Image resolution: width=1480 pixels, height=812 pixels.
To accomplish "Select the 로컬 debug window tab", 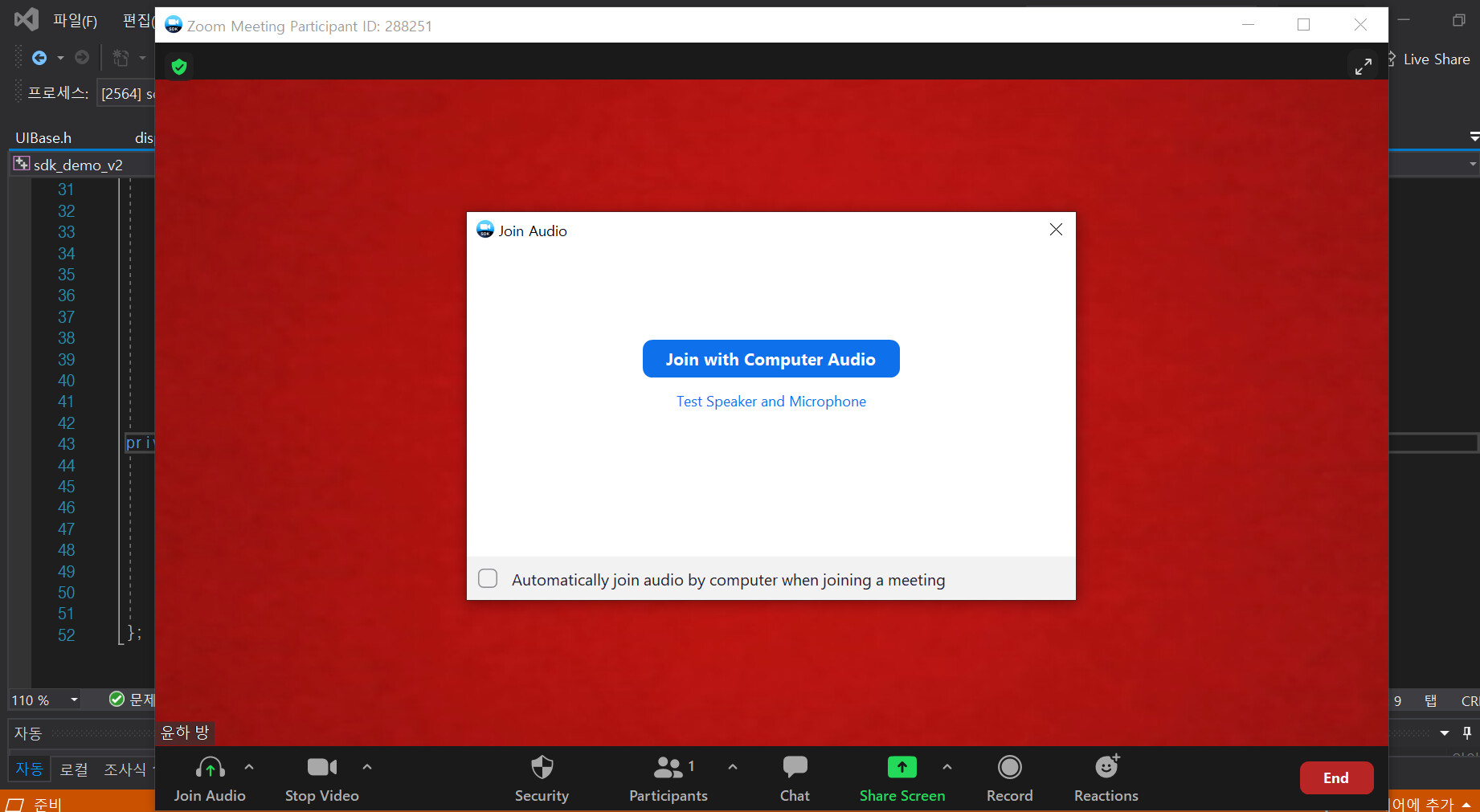I will (x=74, y=769).
